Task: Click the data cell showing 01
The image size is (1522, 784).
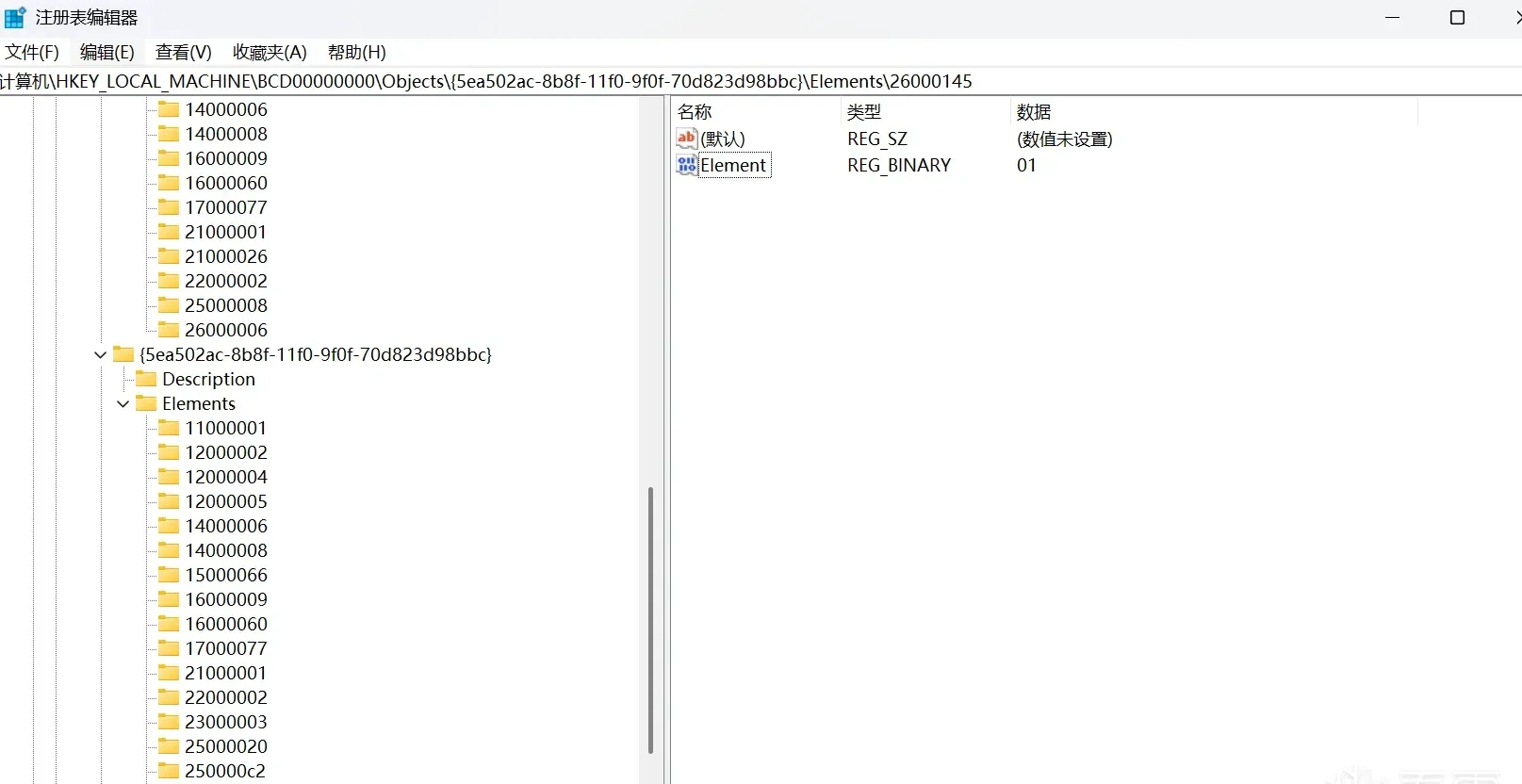Action: [x=1026, y=165]
